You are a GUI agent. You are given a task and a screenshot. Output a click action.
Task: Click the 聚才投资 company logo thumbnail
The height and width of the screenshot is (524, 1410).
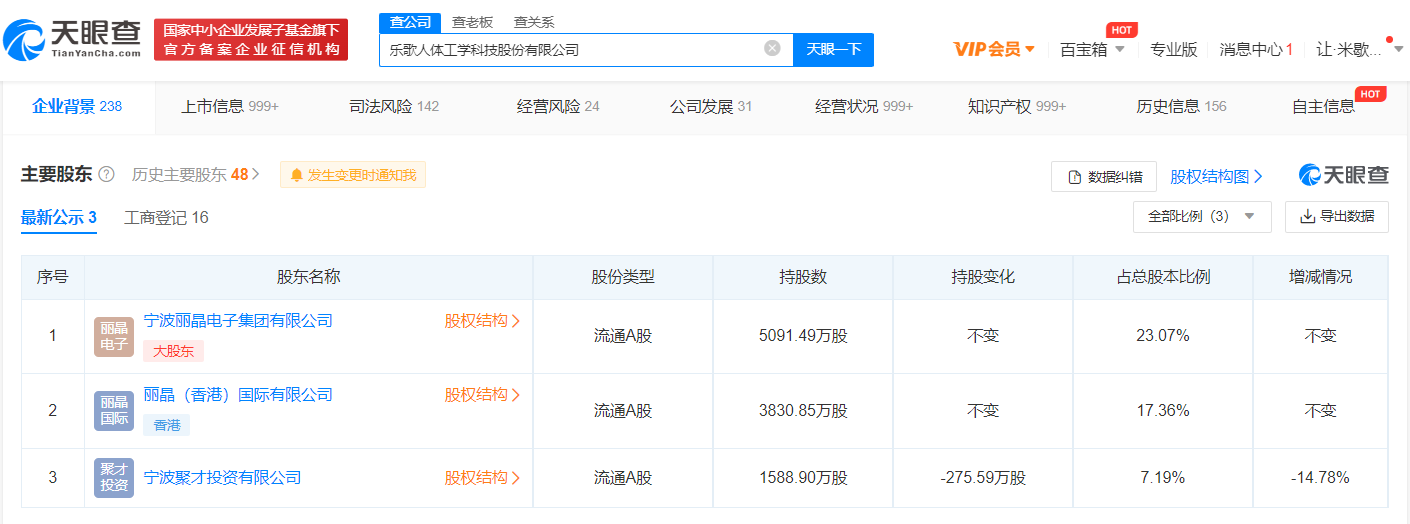[113, 477]
